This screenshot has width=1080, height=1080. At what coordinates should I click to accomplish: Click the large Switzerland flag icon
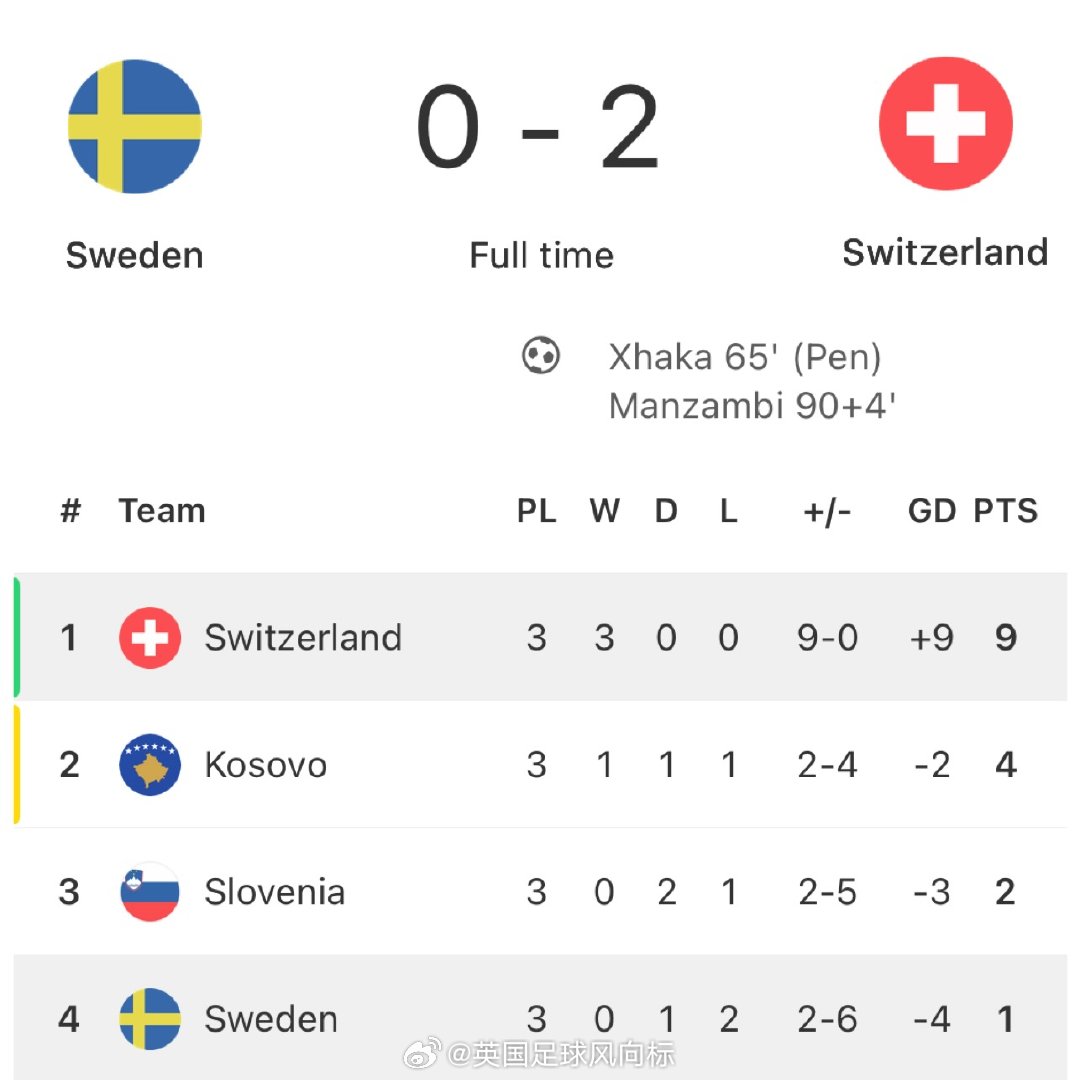point(946,124)
